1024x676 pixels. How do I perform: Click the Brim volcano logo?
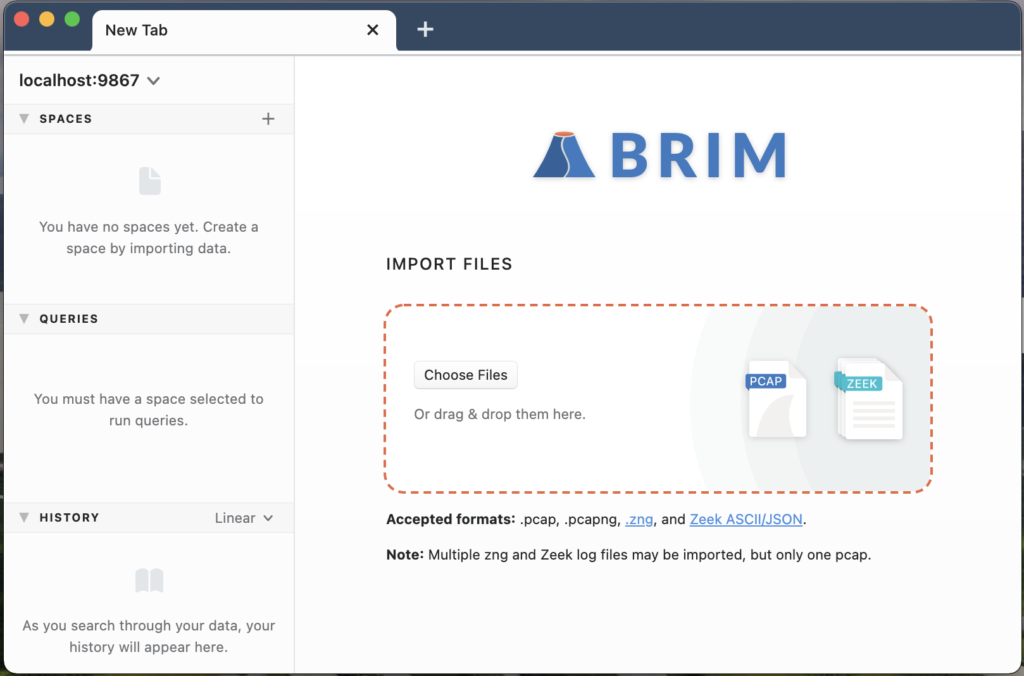pyautogui.click(x=565, y=155)
